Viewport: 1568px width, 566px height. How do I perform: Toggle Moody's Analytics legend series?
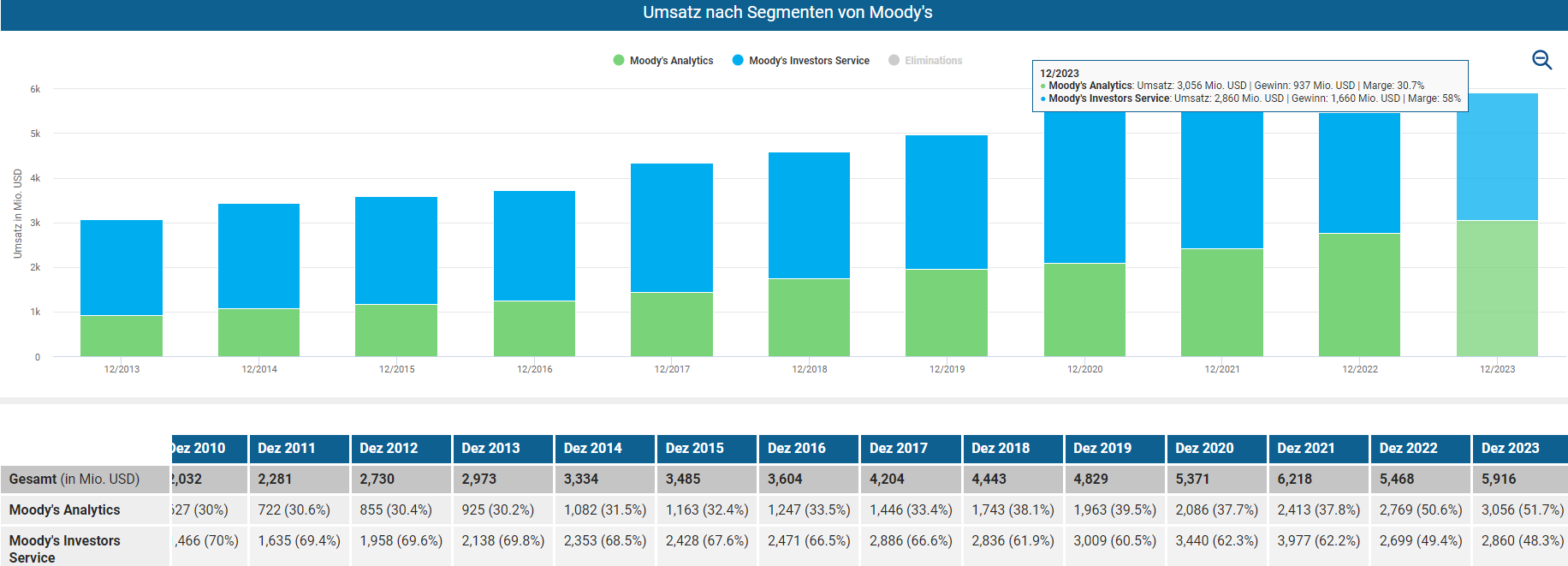point(663,61)
